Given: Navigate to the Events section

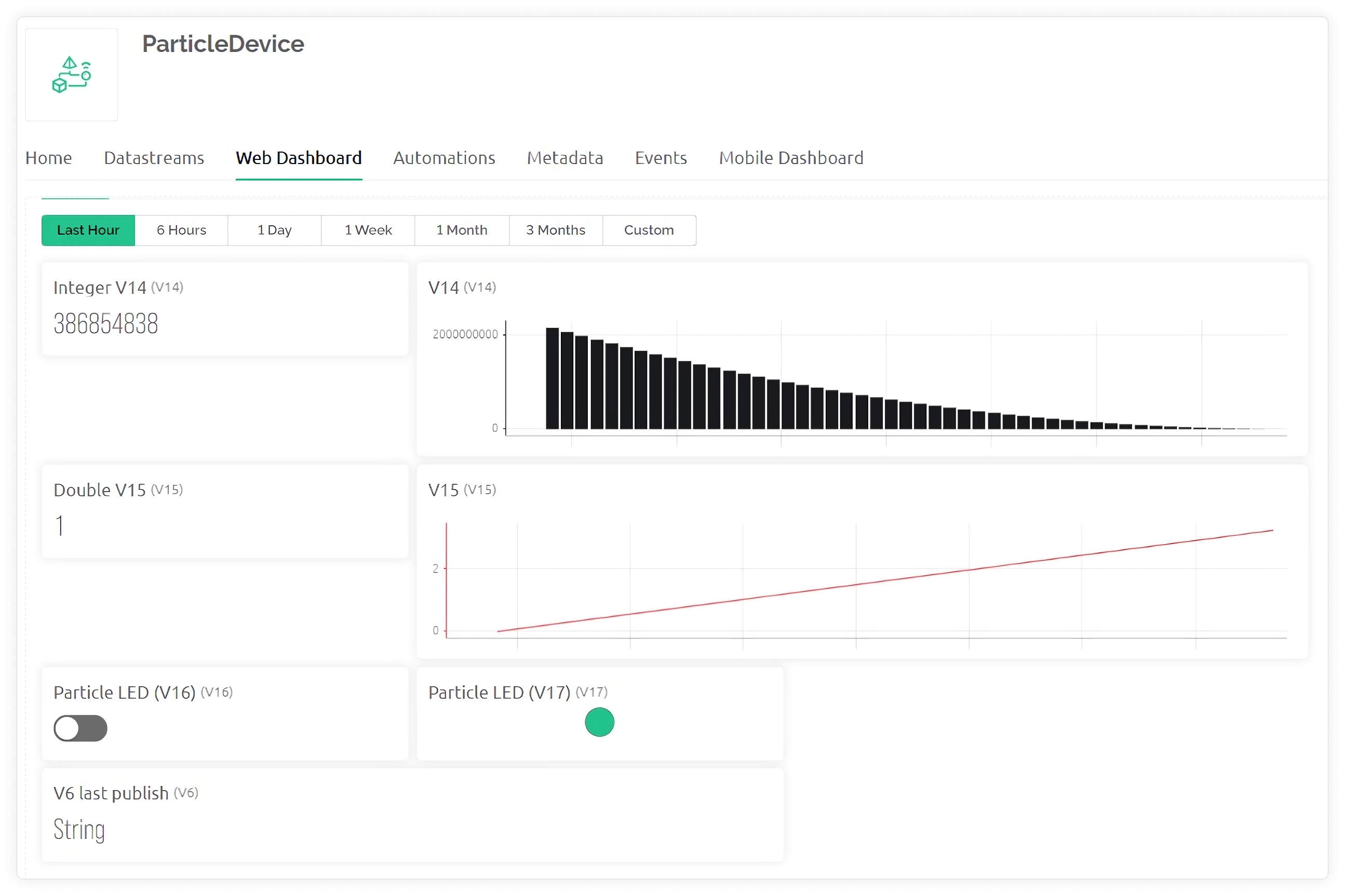Looking at the screenshot, I should coord(661,157).
